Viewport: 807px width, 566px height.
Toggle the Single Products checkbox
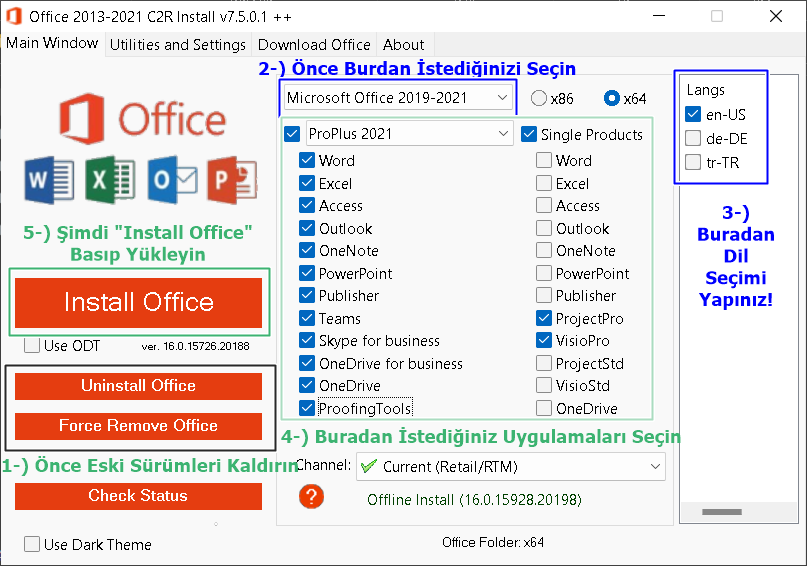coord(529,134)
